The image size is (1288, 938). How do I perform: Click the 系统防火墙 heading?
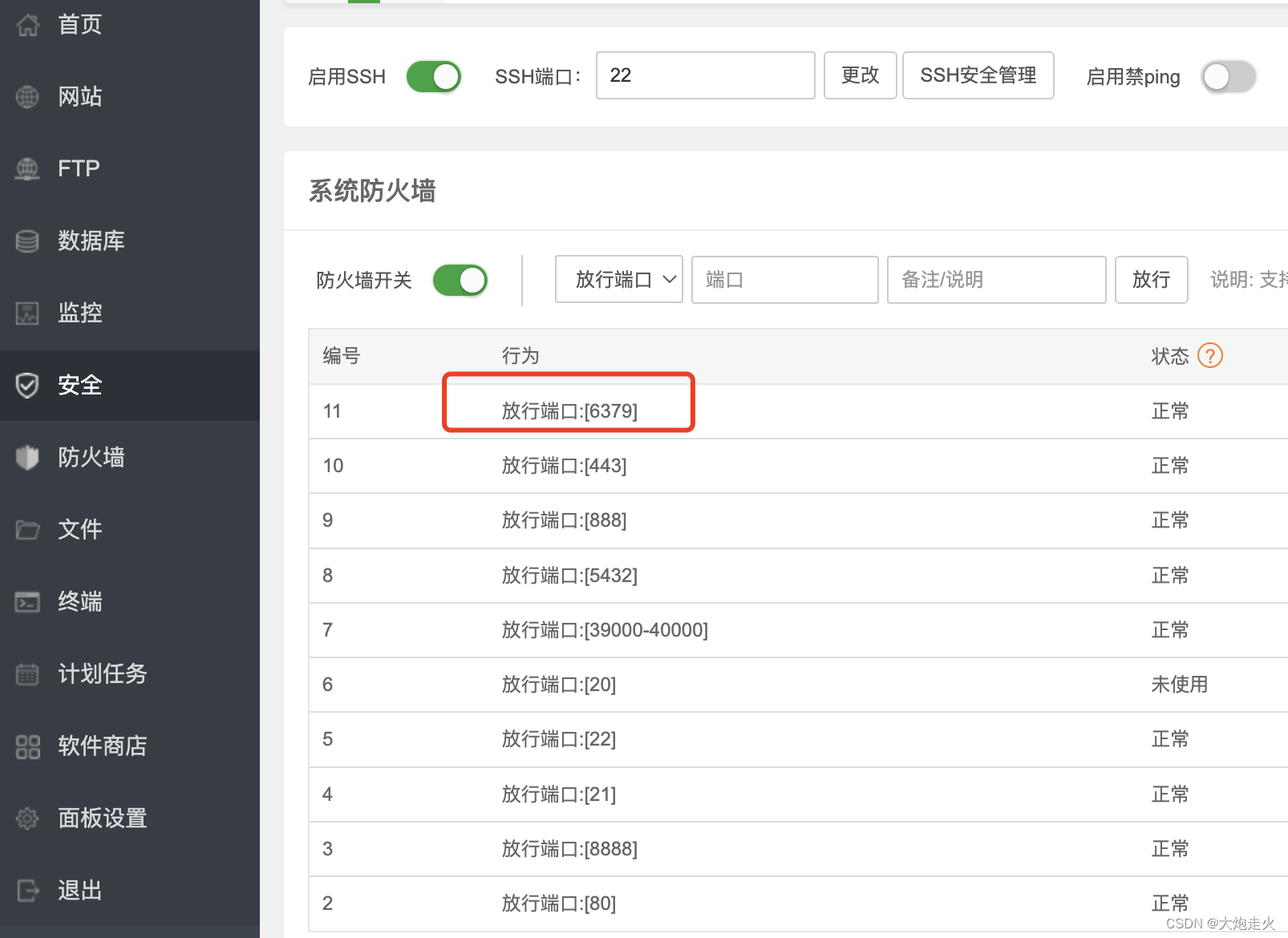[372, 191]
